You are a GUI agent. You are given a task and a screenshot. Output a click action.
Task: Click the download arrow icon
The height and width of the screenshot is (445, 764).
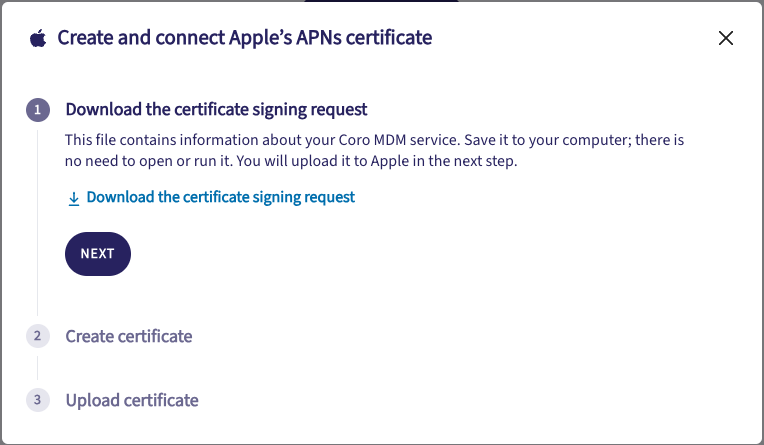(73, 198)
